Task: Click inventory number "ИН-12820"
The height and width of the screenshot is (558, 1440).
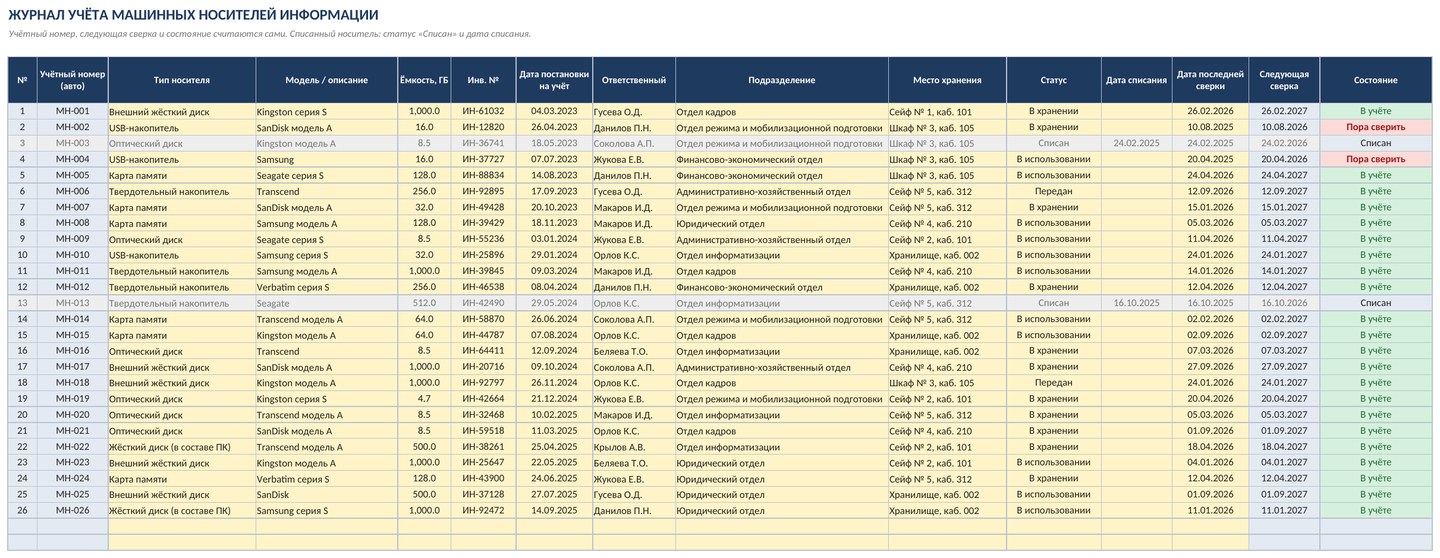Action: click(x=484, y=127)
